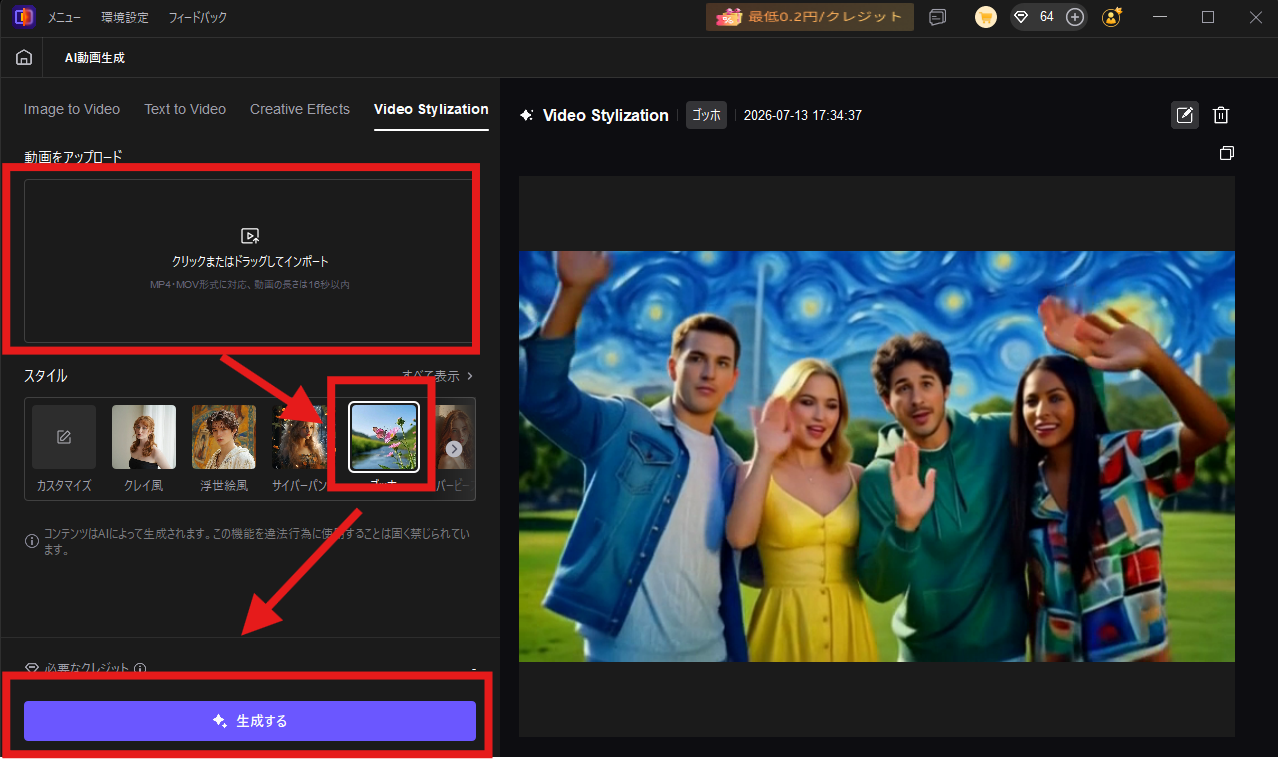Click the 最低0.2円/クレジット promo banner
Image resolution: width=1278 pixels, height=759 pixels.
click(x=810, y=17)
